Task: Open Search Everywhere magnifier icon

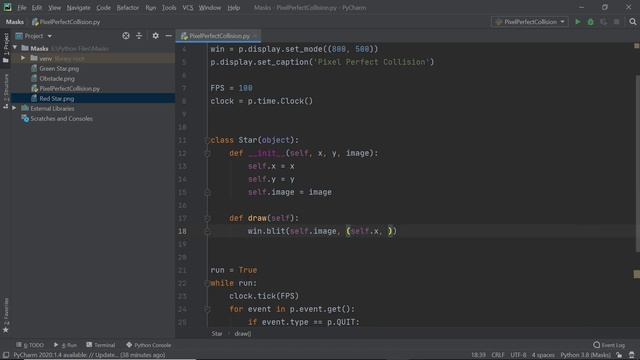Action: click(x=633, y=22)
